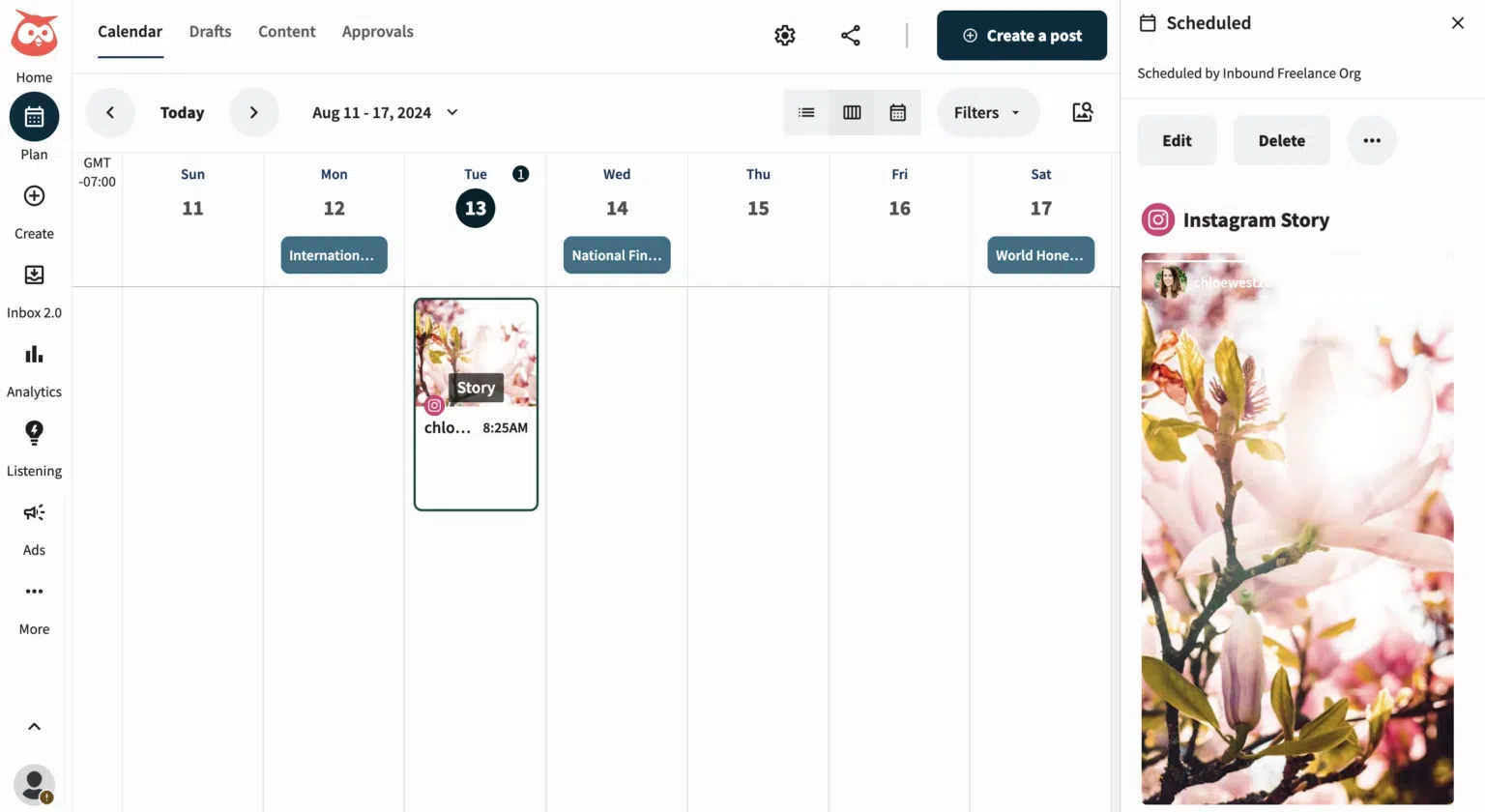This screenshot has height=812, width=1485.
Task: Toggle profile picture display on the calendar
Action: tap(1082, 112)
